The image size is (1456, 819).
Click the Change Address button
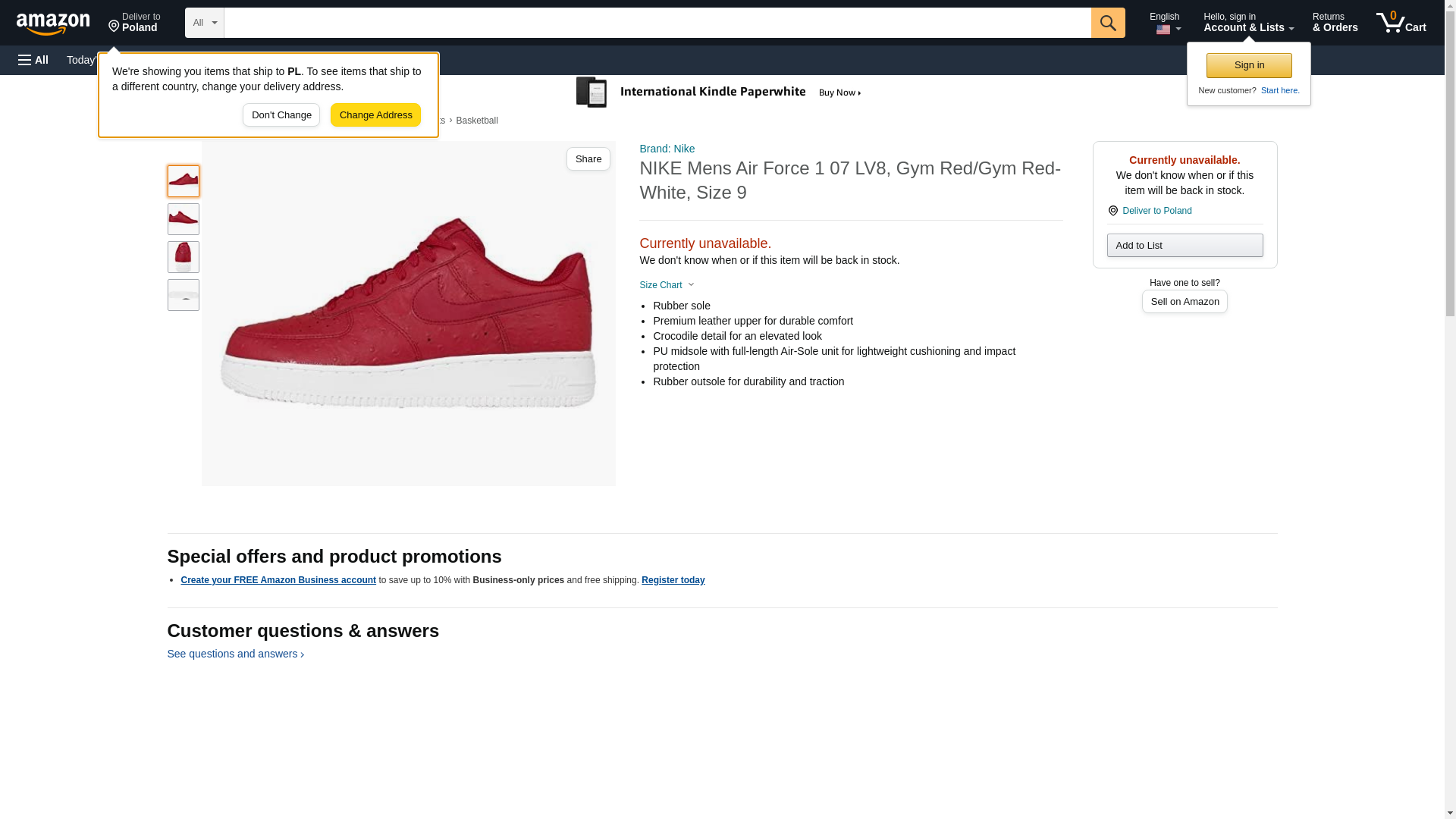(x=375, y=115)
